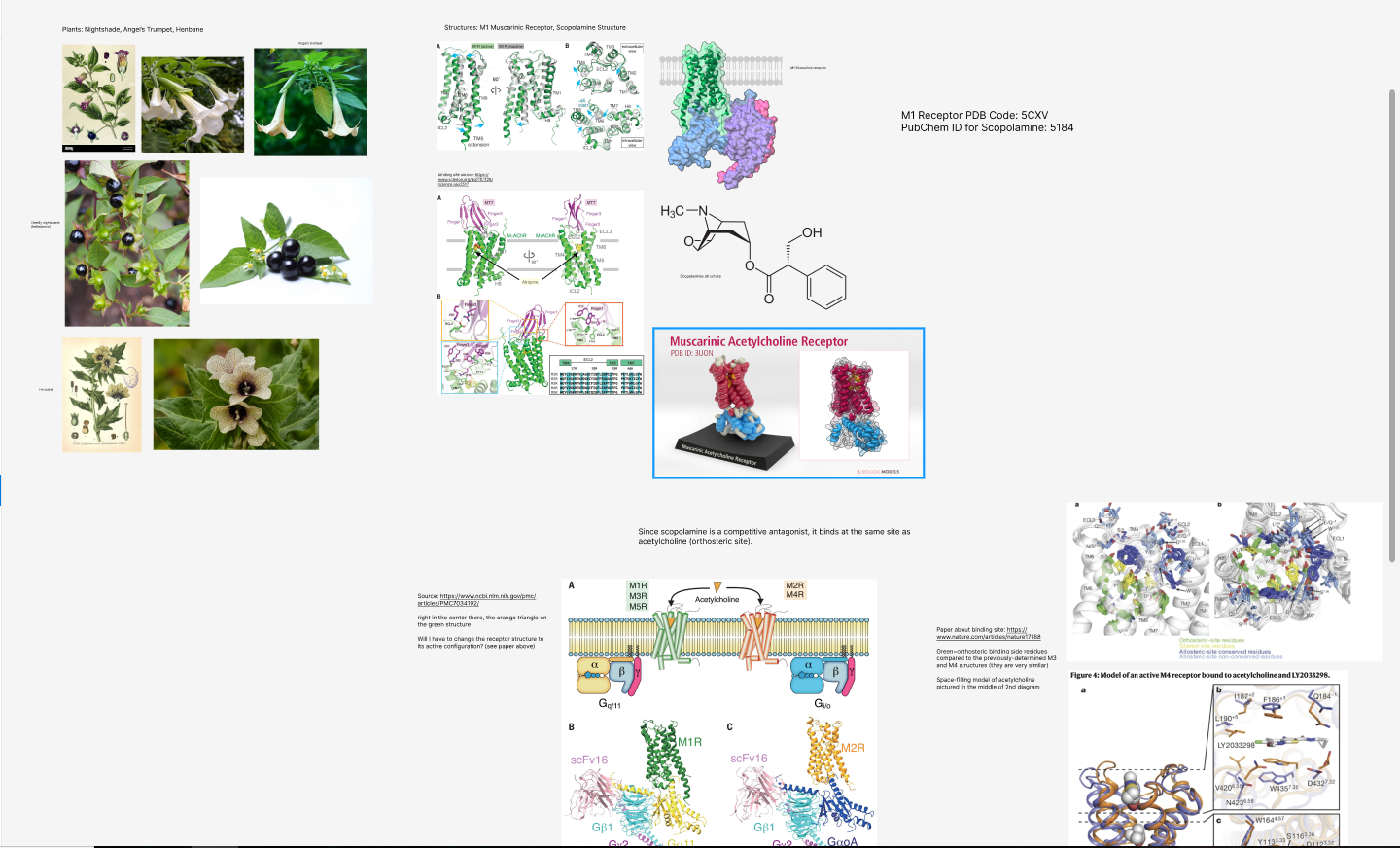The height and width of the screenshot is (848, 1400).
Task: Select the 'Green=orthosteric binding side residues' note
Action: click(997, 658)
